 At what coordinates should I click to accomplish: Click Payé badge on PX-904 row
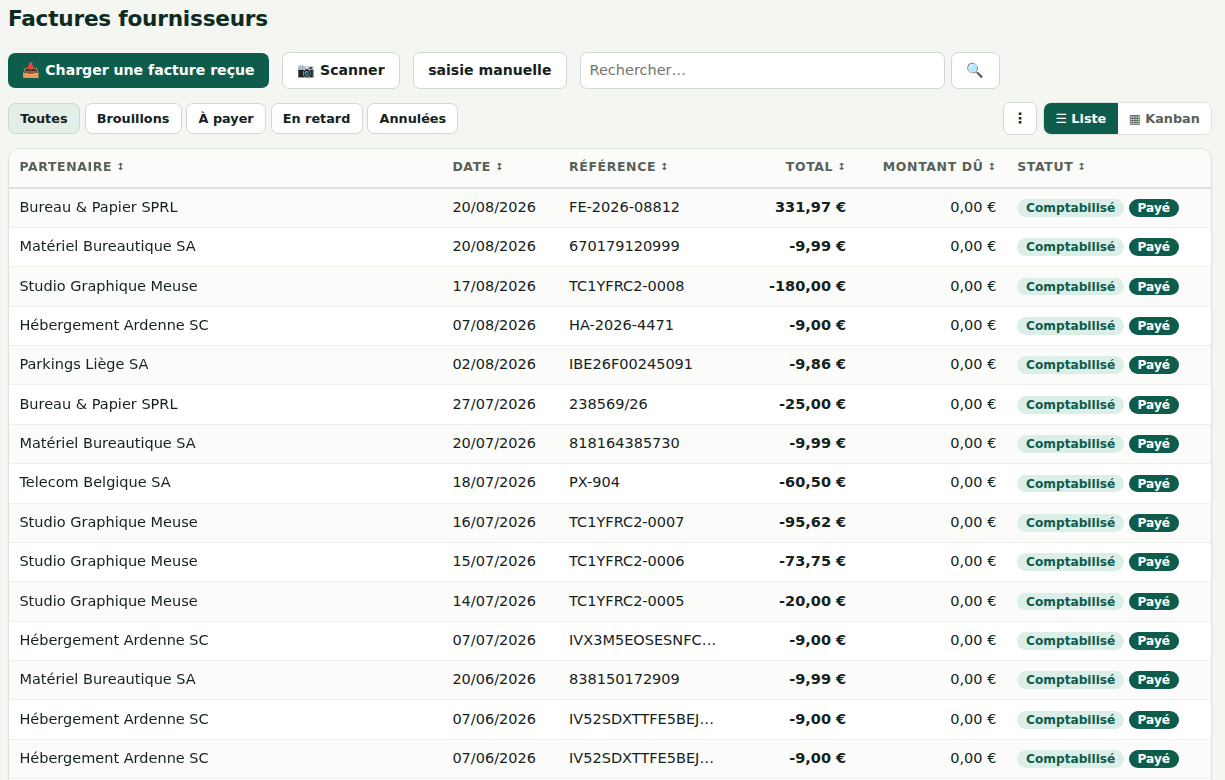click(1154, 483)
